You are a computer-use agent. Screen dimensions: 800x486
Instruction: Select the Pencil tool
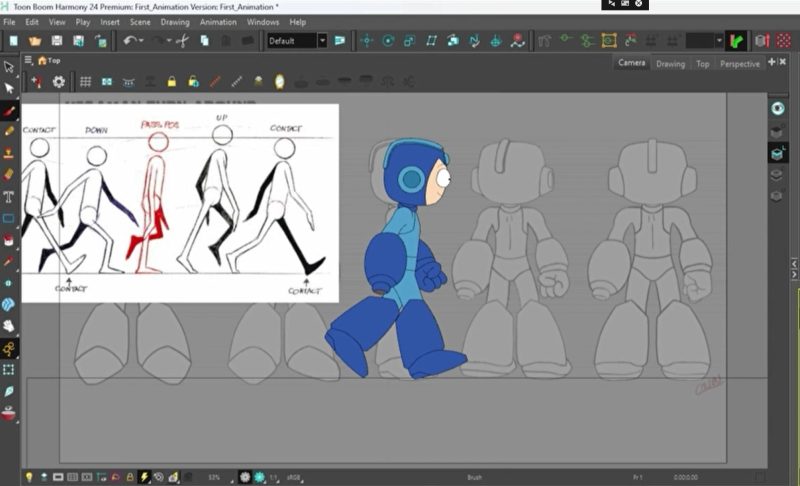click(9, 132)
